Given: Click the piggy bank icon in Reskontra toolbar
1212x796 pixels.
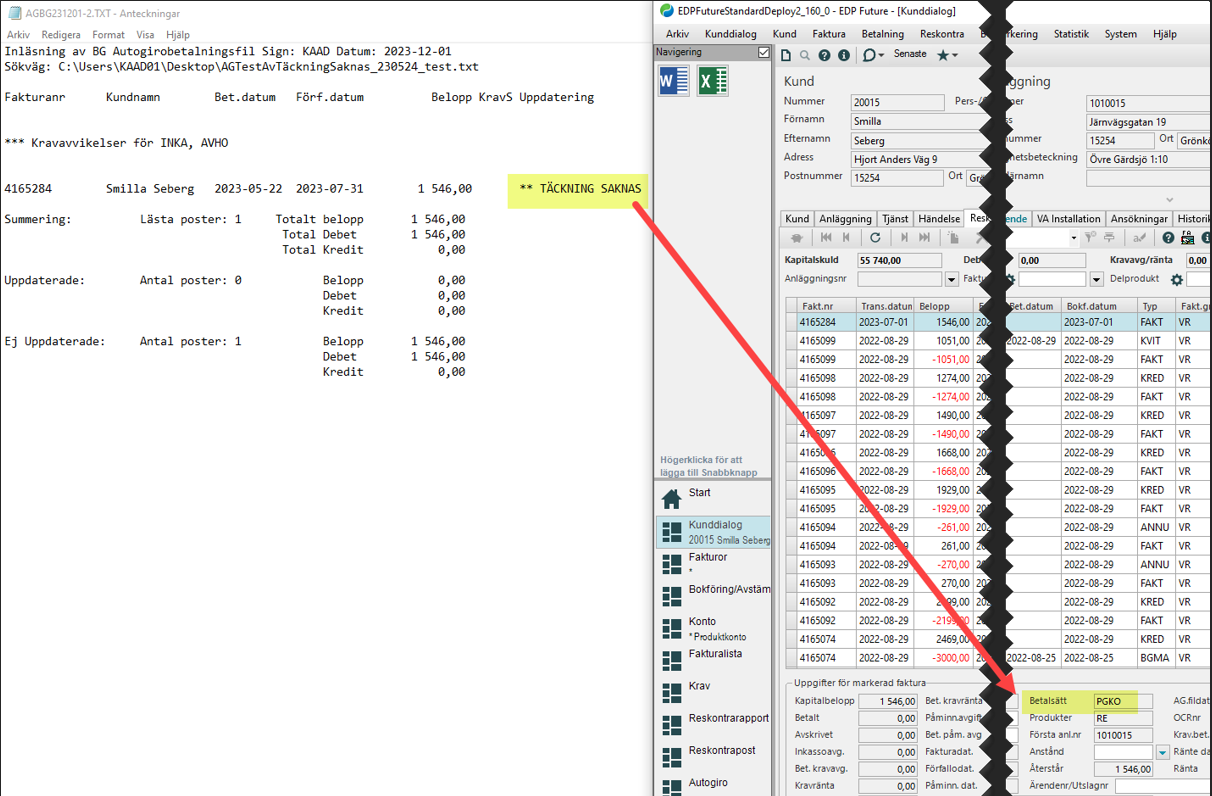Looking at the screenshot, I should [x=797, y=238].
